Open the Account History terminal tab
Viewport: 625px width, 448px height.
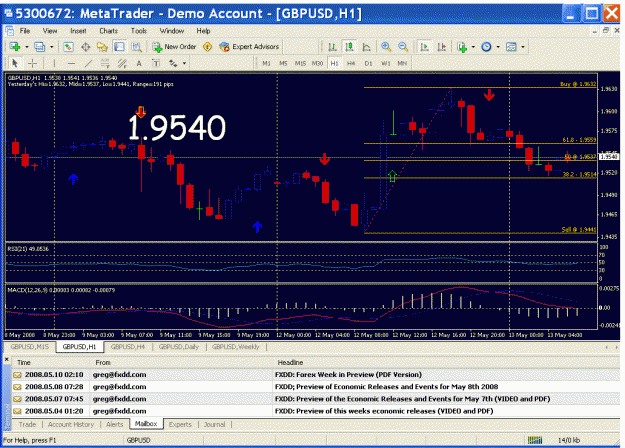pos(71,424)
